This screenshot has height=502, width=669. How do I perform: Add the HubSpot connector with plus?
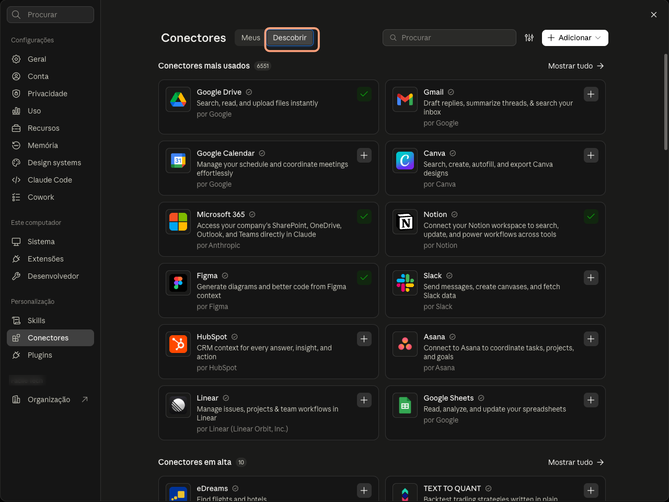[x=364, y=339]
